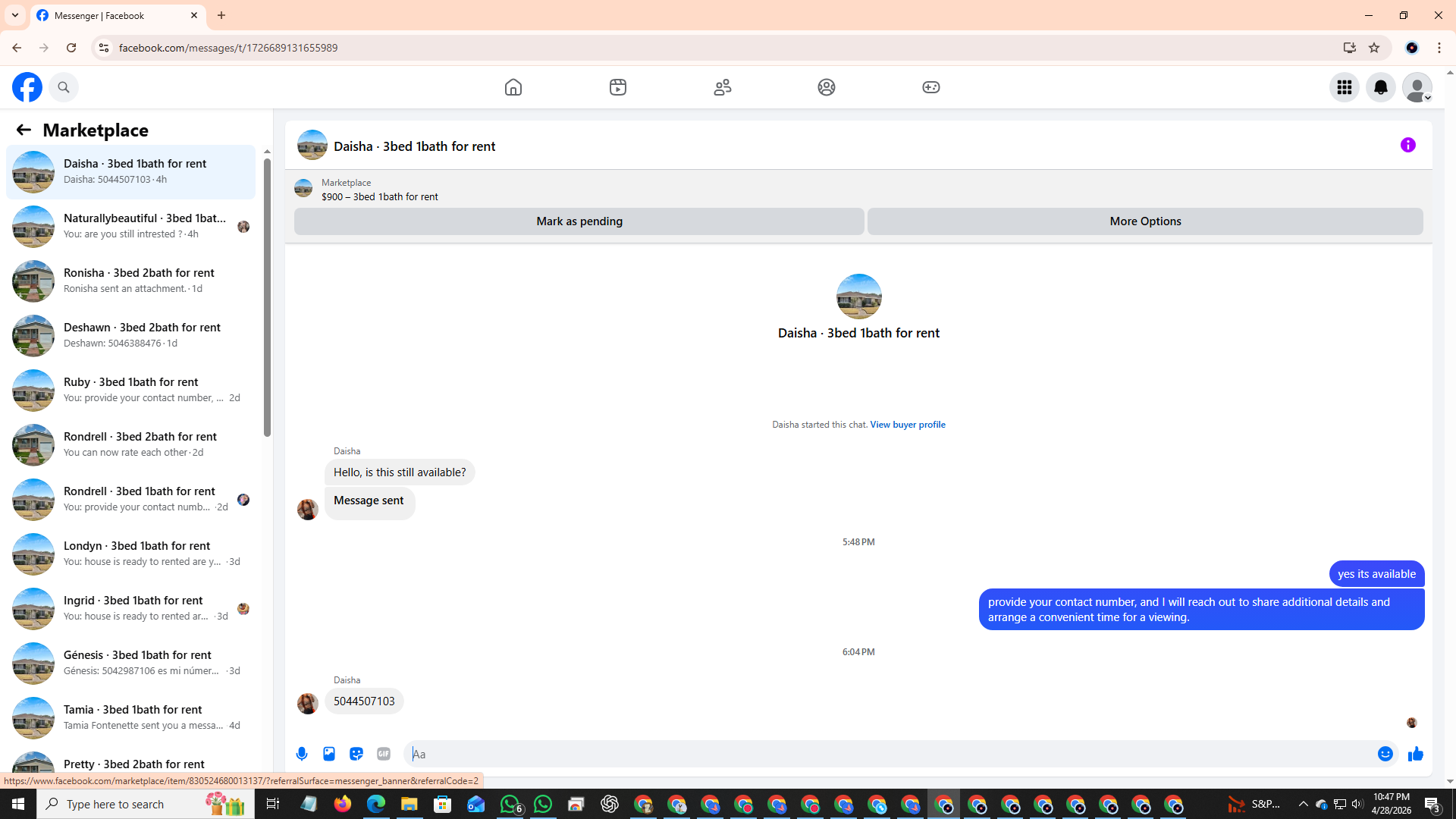Open View buyer profile link
Screen dimensions: 1456x819
tap(907, 425)
